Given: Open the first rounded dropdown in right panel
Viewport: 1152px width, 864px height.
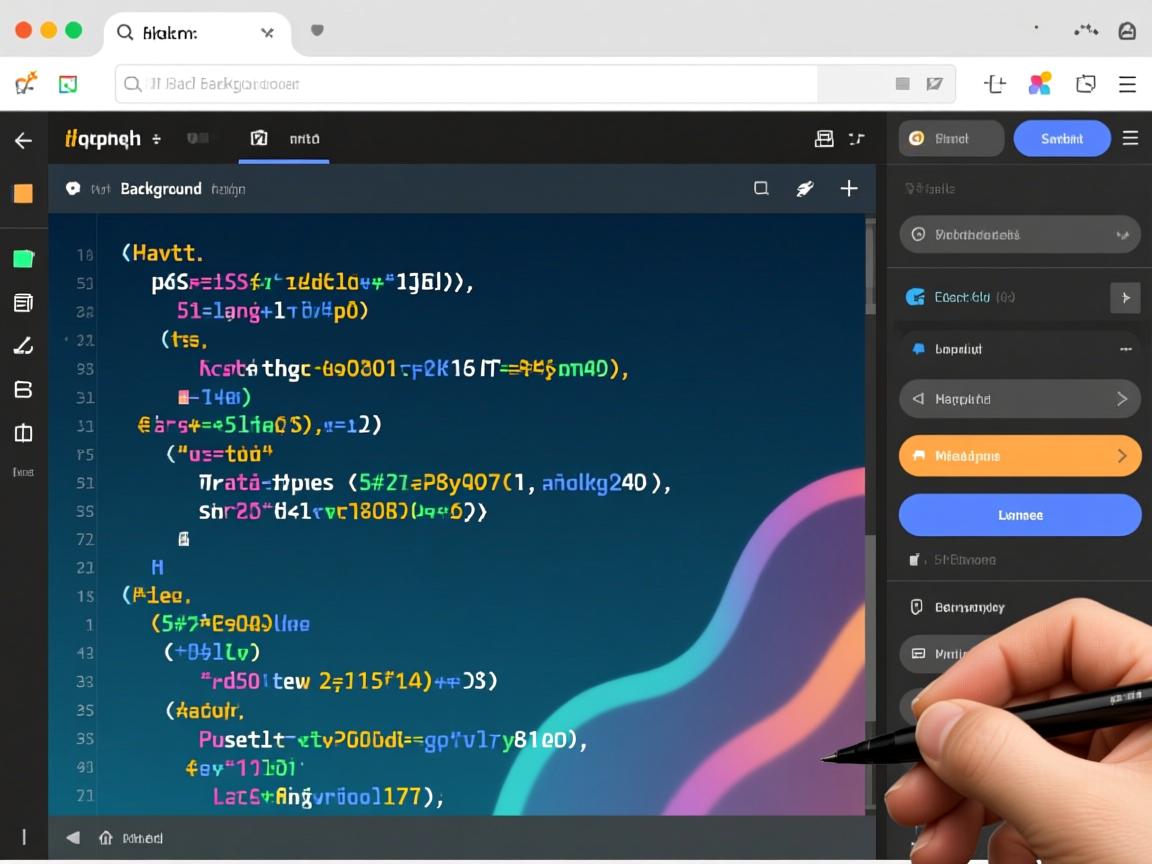Looking at the screenshot, I should pyautogui.click(x=1020, y=235).
